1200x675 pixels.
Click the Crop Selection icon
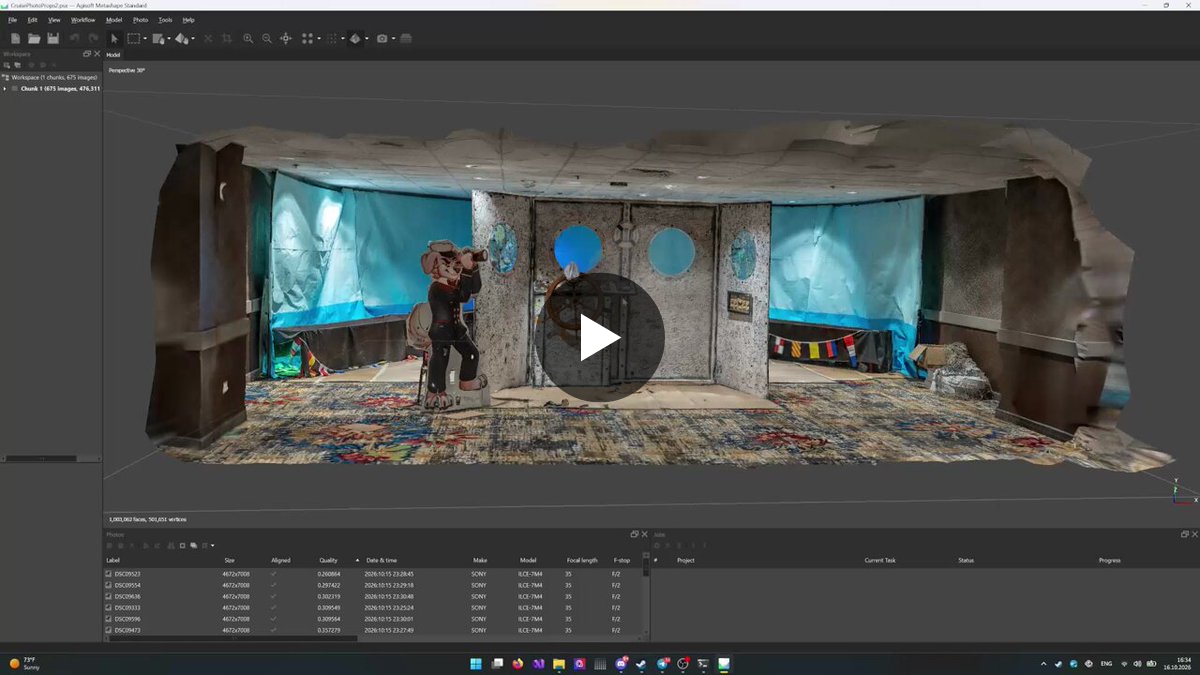coord(227,38)
